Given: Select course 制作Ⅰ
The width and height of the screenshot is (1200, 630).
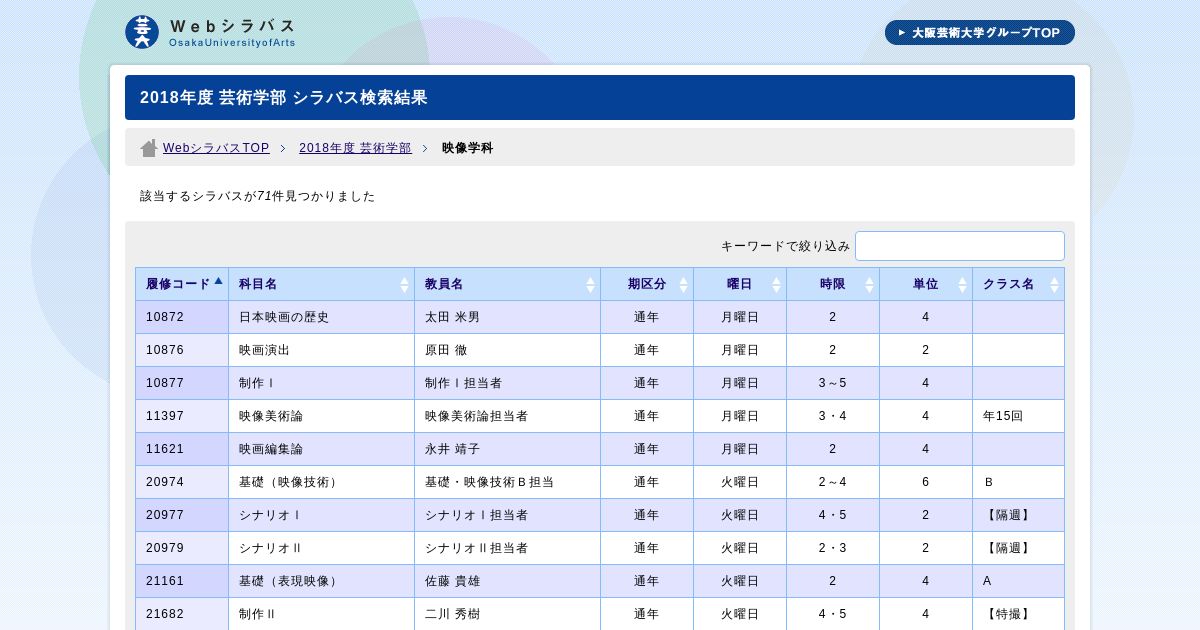Looking at the screenshot, I should point(257,383).
